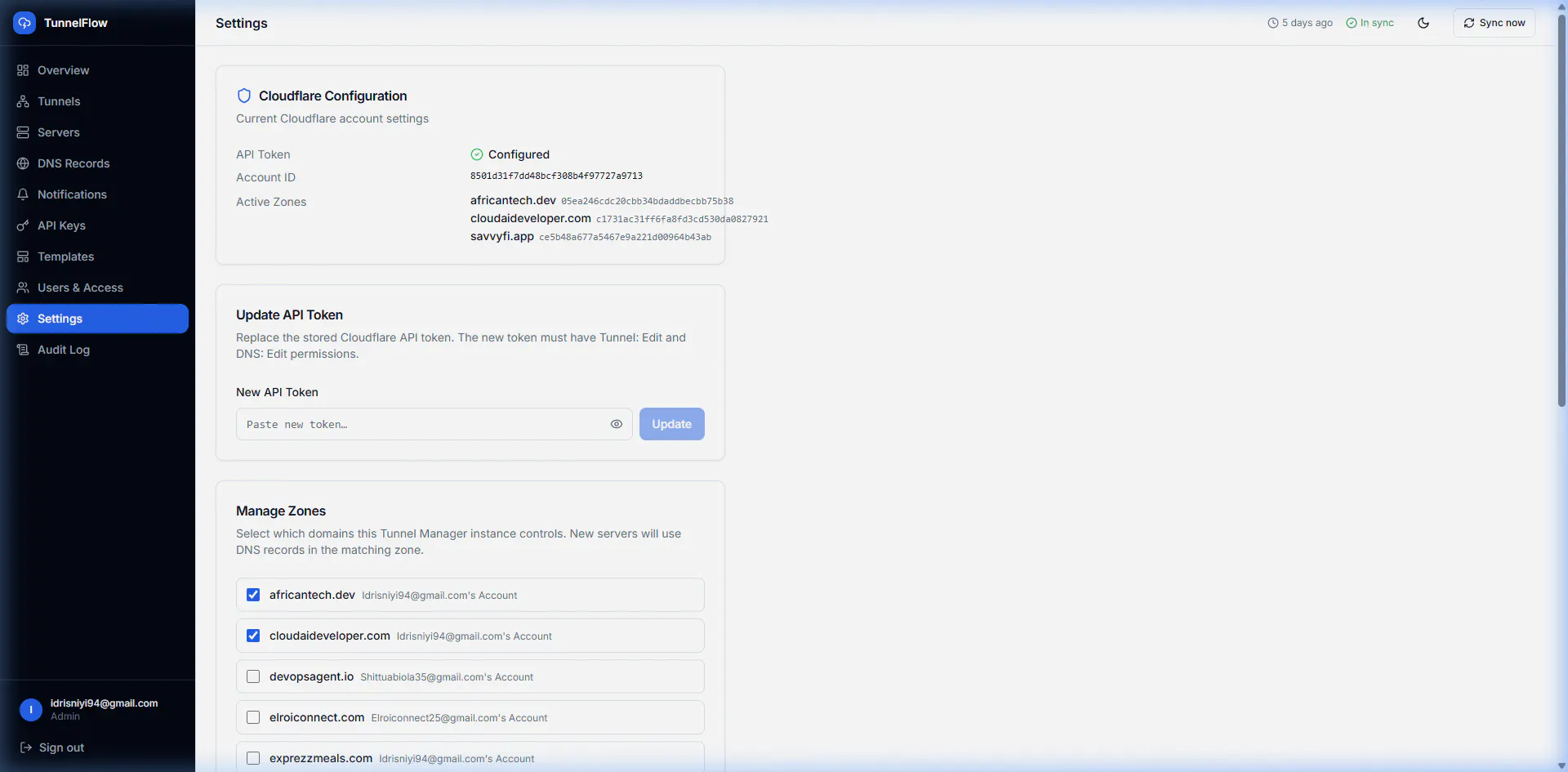The width and height of the screenshot is (1568, 772).
Task: Click zone ID ce5b48a677a5467e9a221d00964b43ab
Action: click(x=625, y=237)
